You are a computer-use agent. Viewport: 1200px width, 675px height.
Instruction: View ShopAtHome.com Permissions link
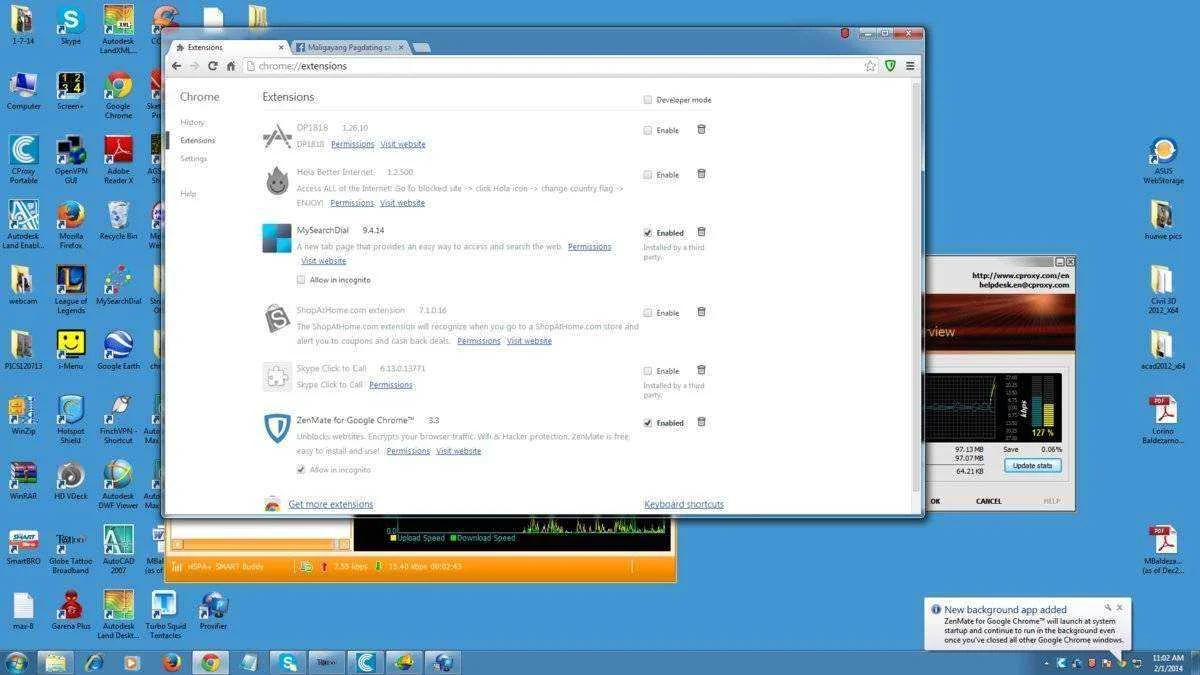[479, 340]
